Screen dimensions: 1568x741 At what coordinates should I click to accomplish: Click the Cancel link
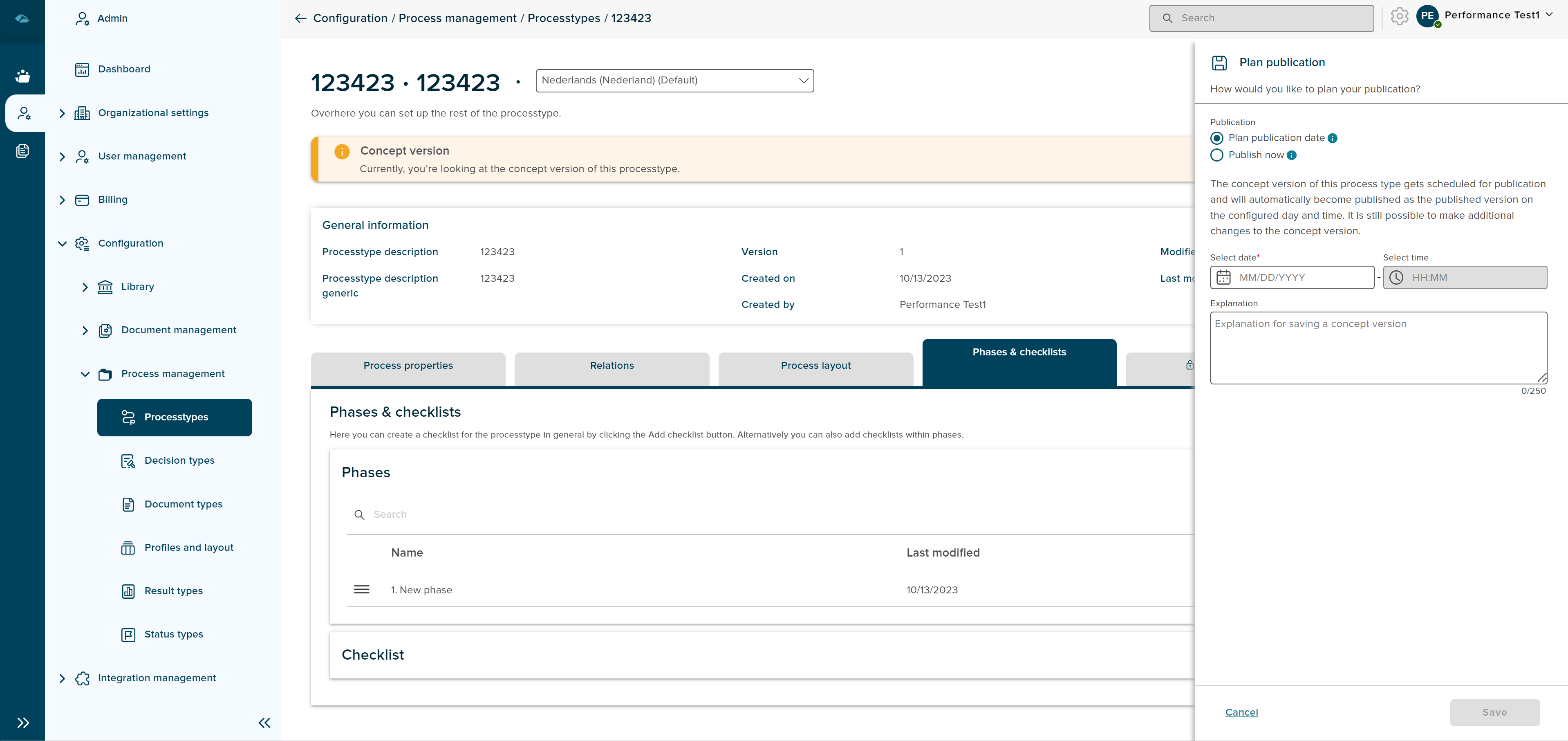point(1241,712)
